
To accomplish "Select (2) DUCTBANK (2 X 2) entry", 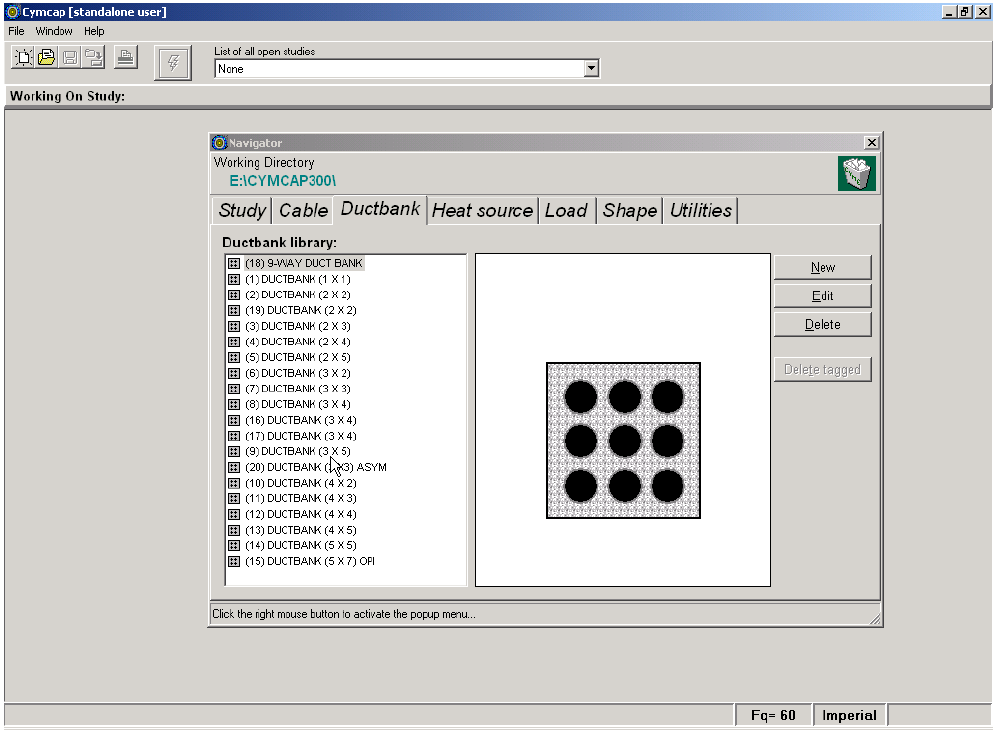I will tap(298, 295).
